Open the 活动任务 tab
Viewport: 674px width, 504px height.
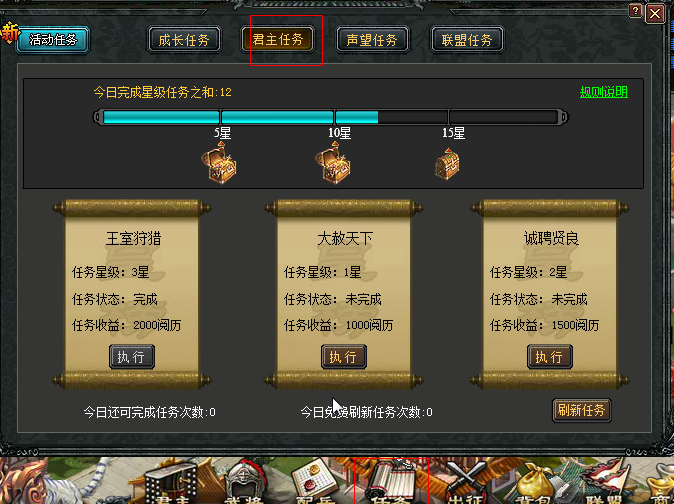tap(53, 40)
